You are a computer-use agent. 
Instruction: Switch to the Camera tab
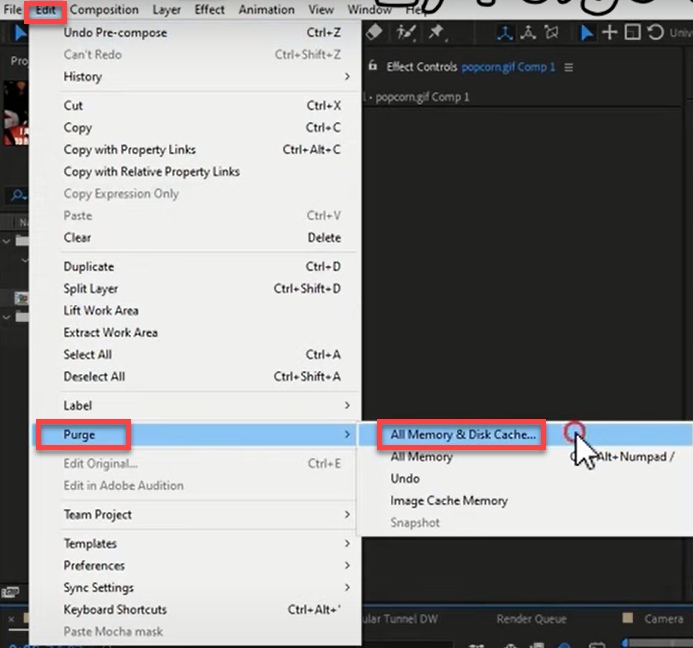[x=663, y=619]
